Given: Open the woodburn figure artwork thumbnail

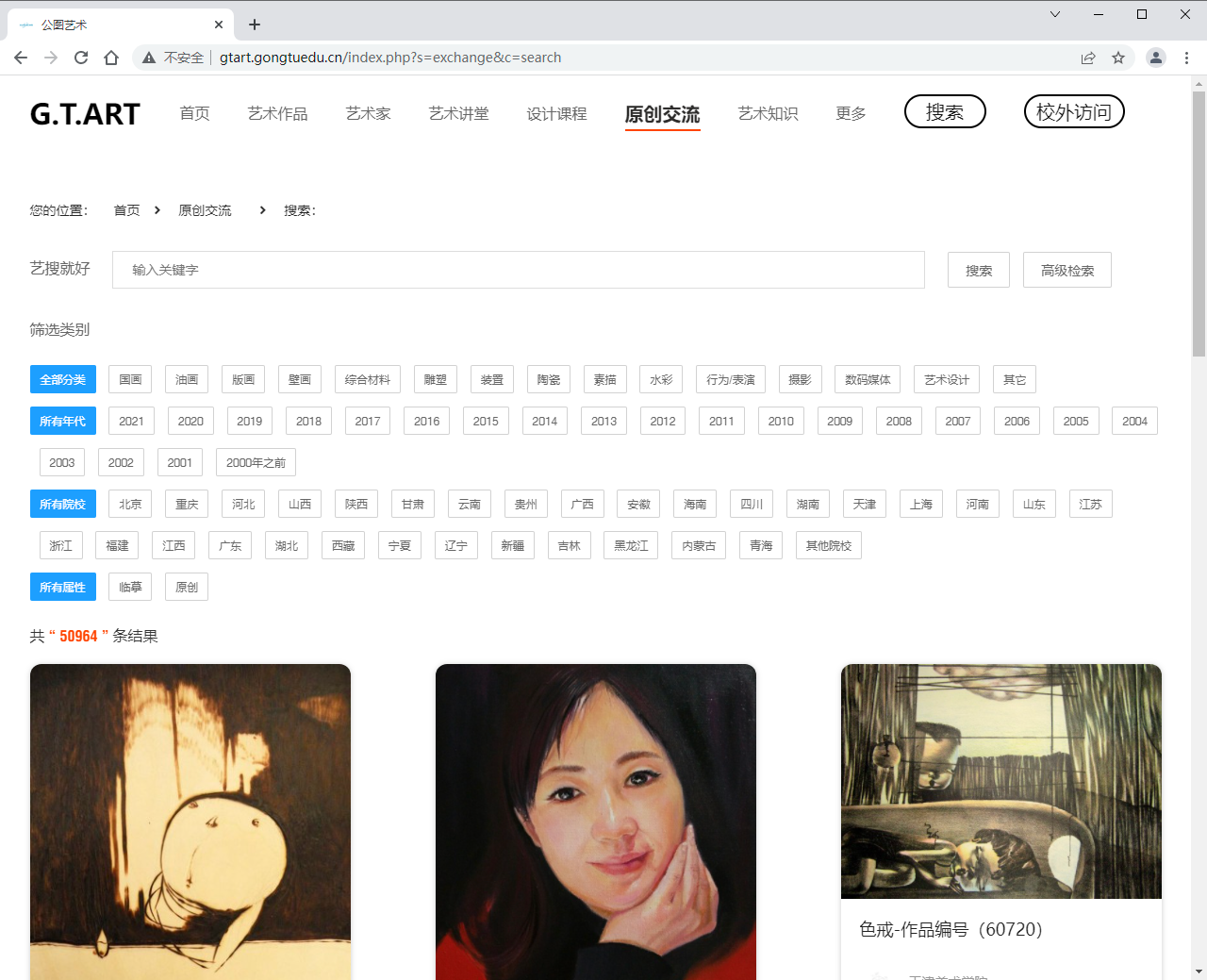Looking at the screenshot, I should point(190,822).
